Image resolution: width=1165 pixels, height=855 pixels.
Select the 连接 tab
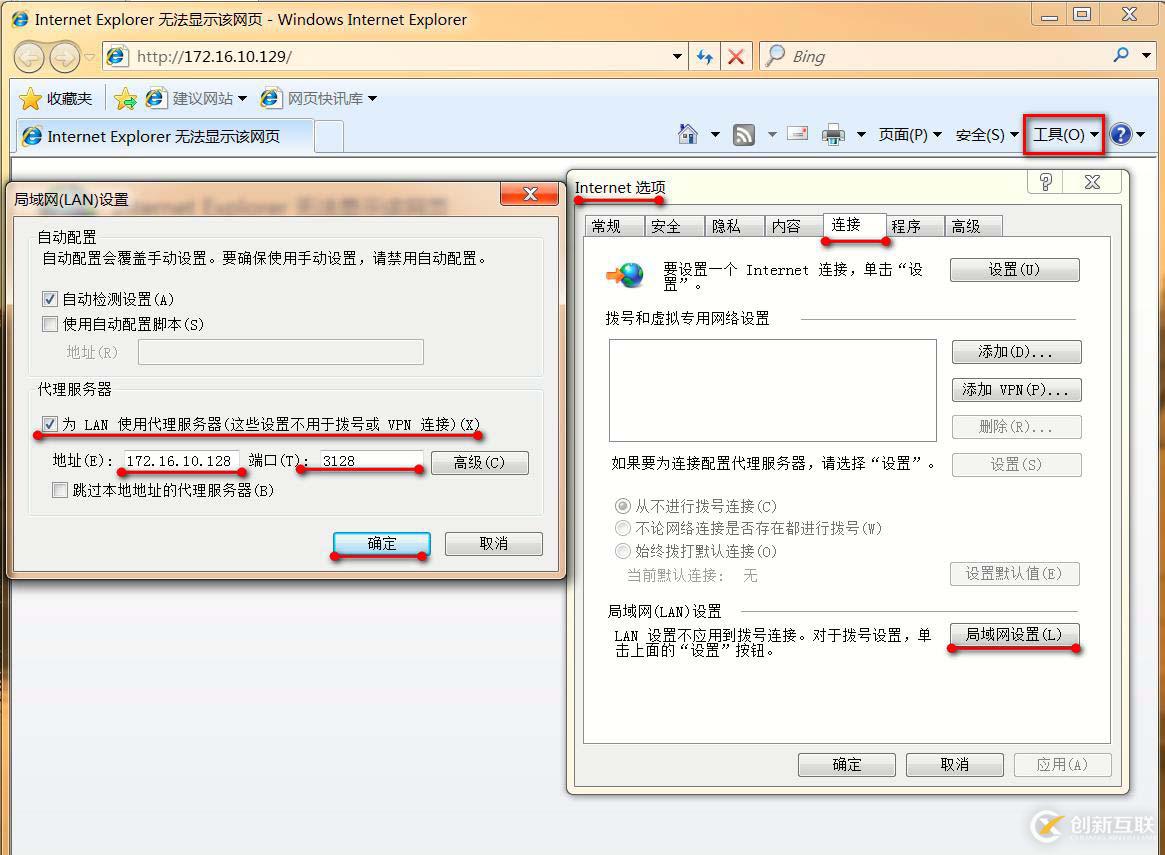click(x=854, y=224)
